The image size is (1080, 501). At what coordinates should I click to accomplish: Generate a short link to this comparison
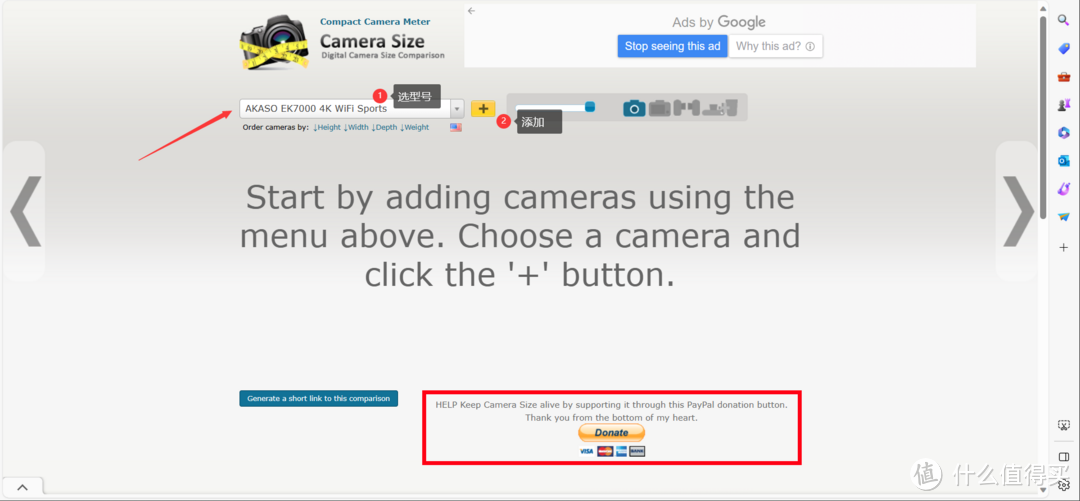318,398
